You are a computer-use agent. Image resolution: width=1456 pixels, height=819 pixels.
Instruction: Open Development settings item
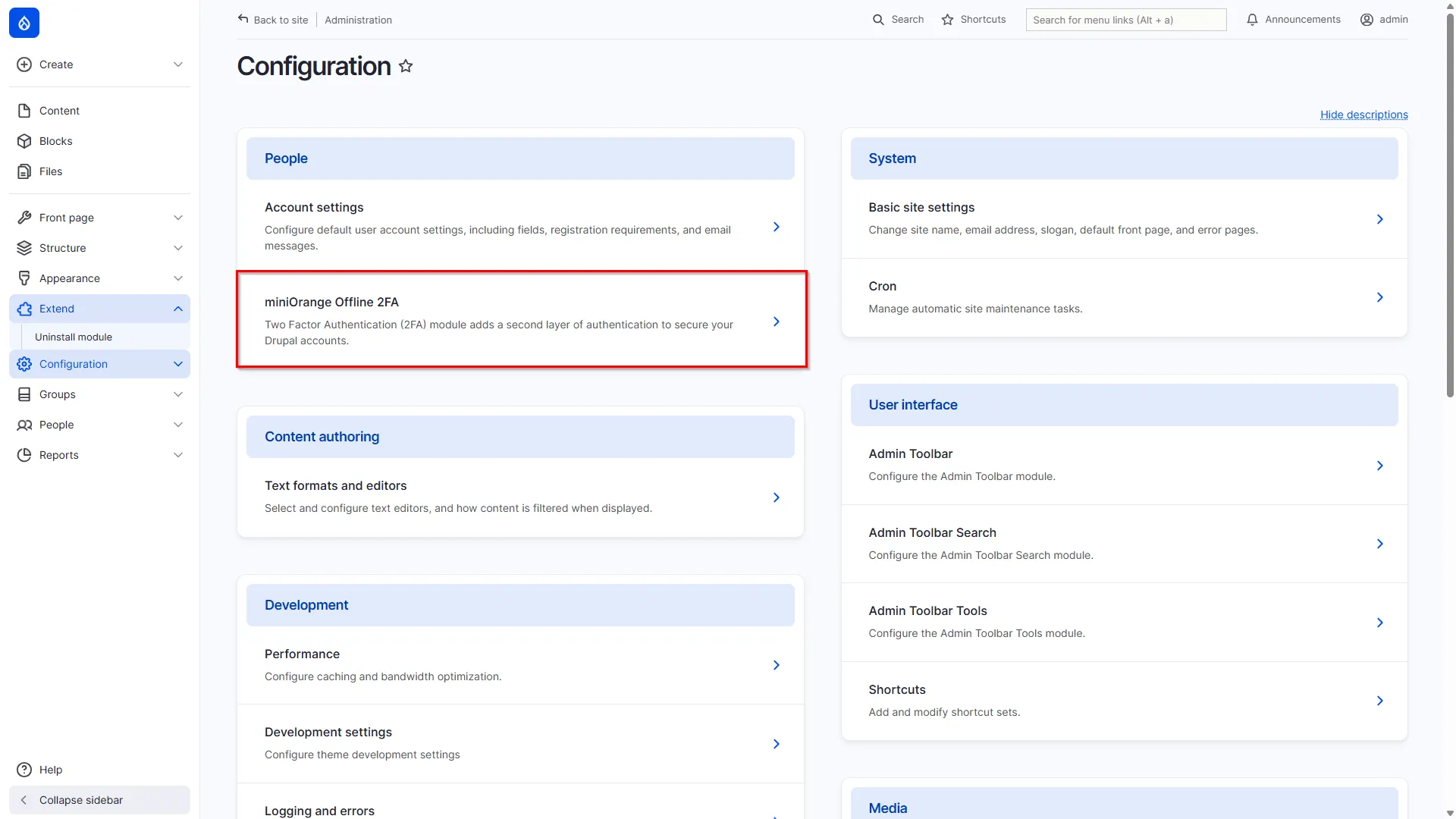[x=520, y=743]
